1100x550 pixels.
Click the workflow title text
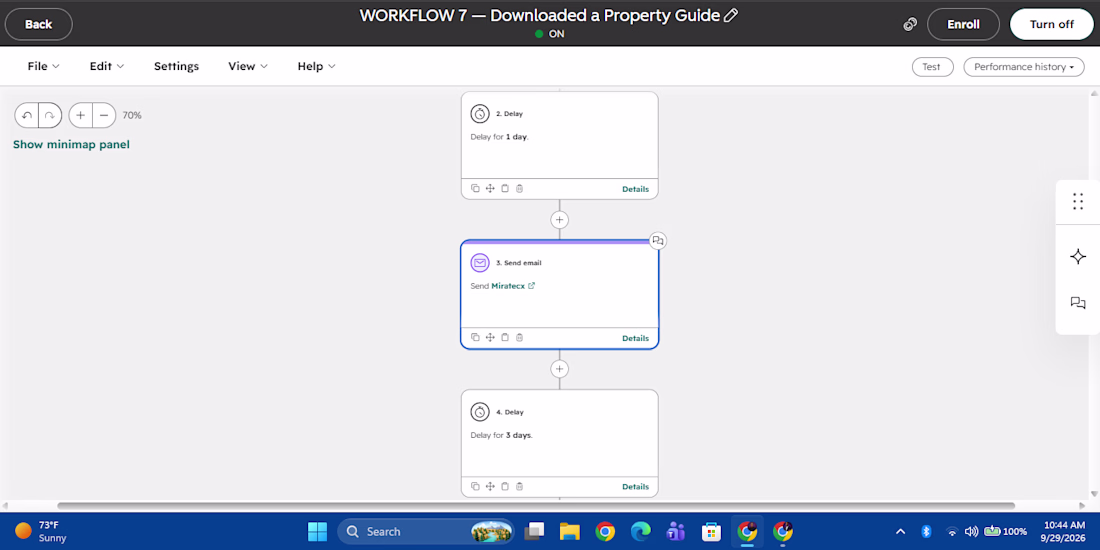coord(539,15)
